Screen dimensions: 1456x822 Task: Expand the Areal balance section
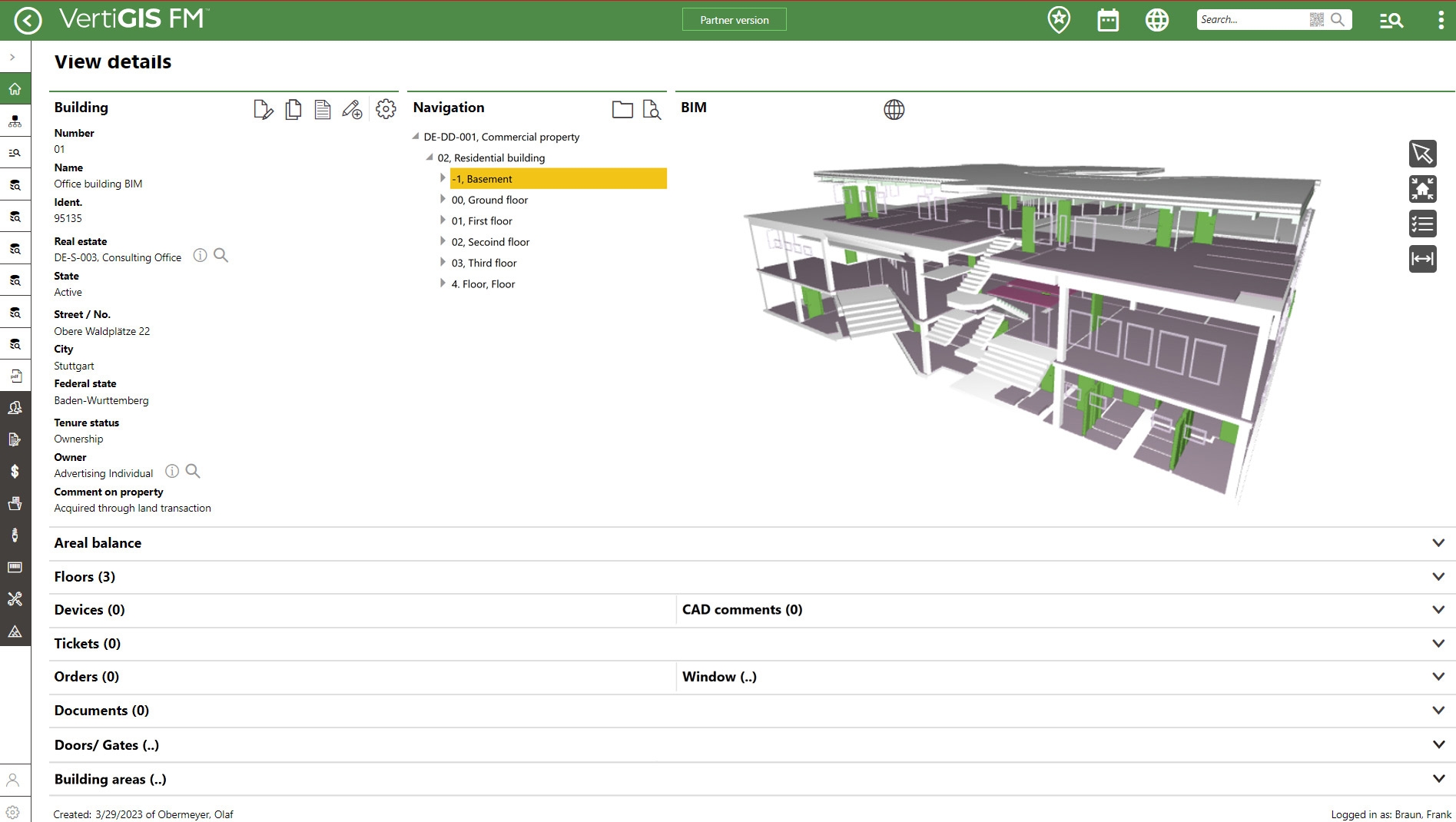tap(1438, 543)
